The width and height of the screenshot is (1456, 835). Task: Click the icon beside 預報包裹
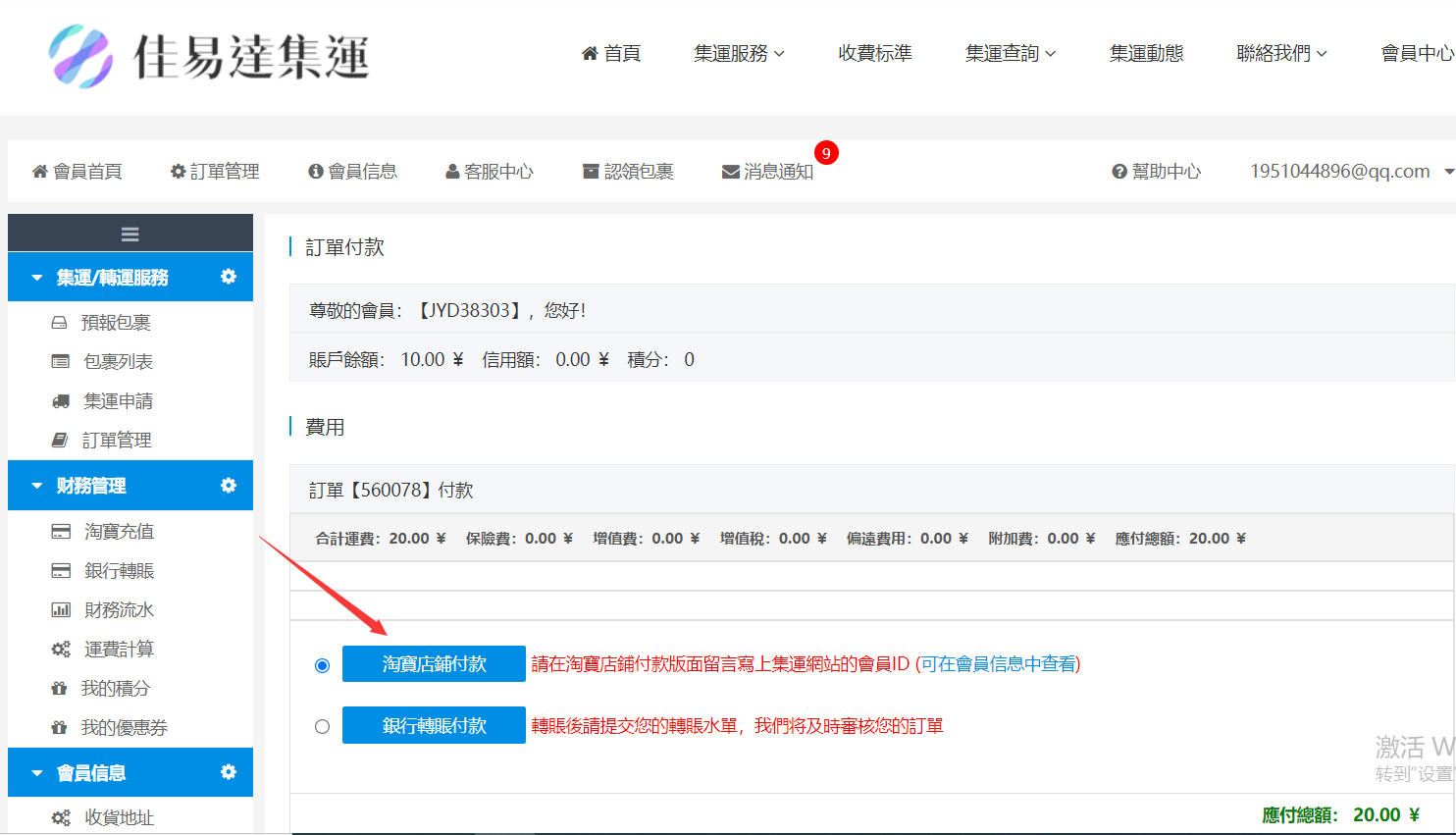coord(59,322)
